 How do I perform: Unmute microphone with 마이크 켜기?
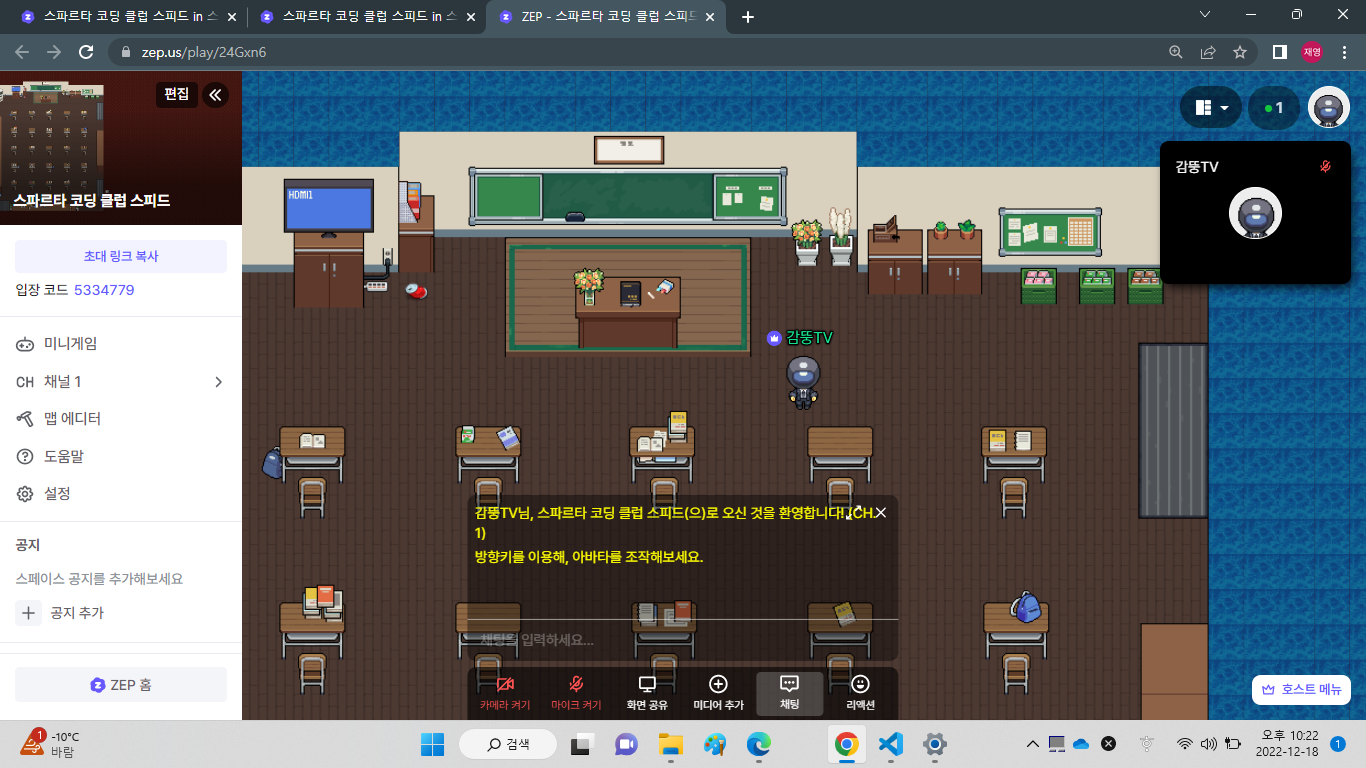pos(576,693)
